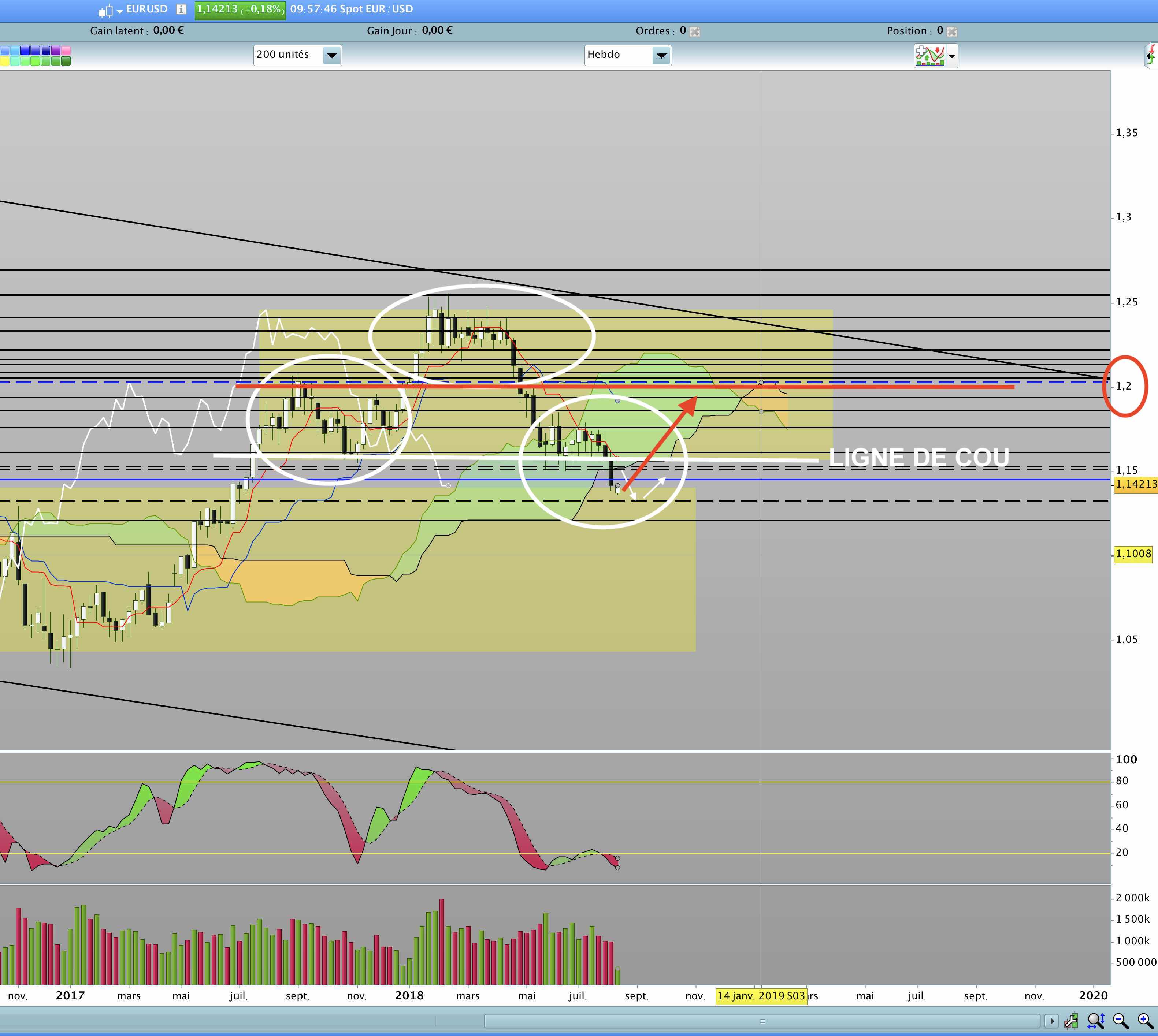Click the auto-fit zoom magnifier icon
Screen dimensions: 1158x1036
point(1095,1021)
